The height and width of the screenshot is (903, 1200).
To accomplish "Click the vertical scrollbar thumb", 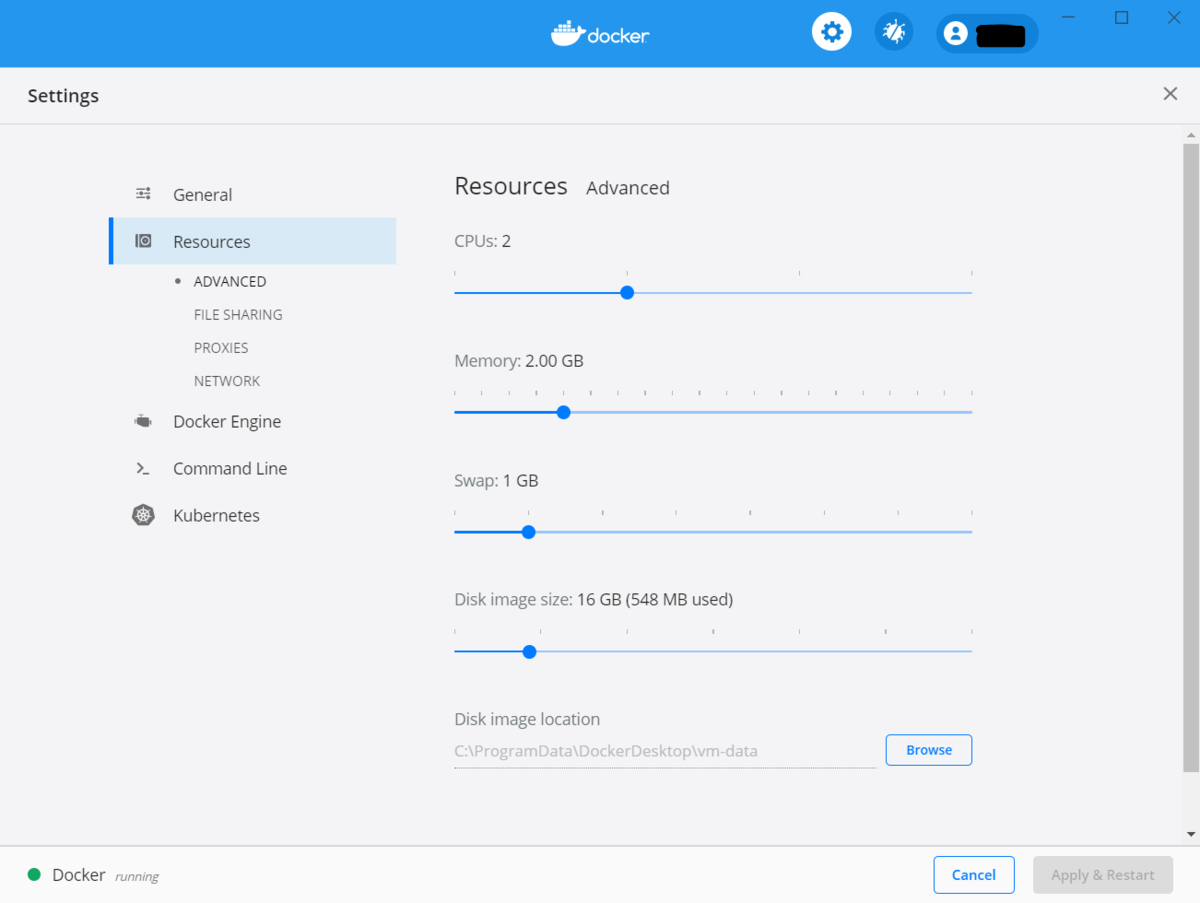I will click(1191, 457).
